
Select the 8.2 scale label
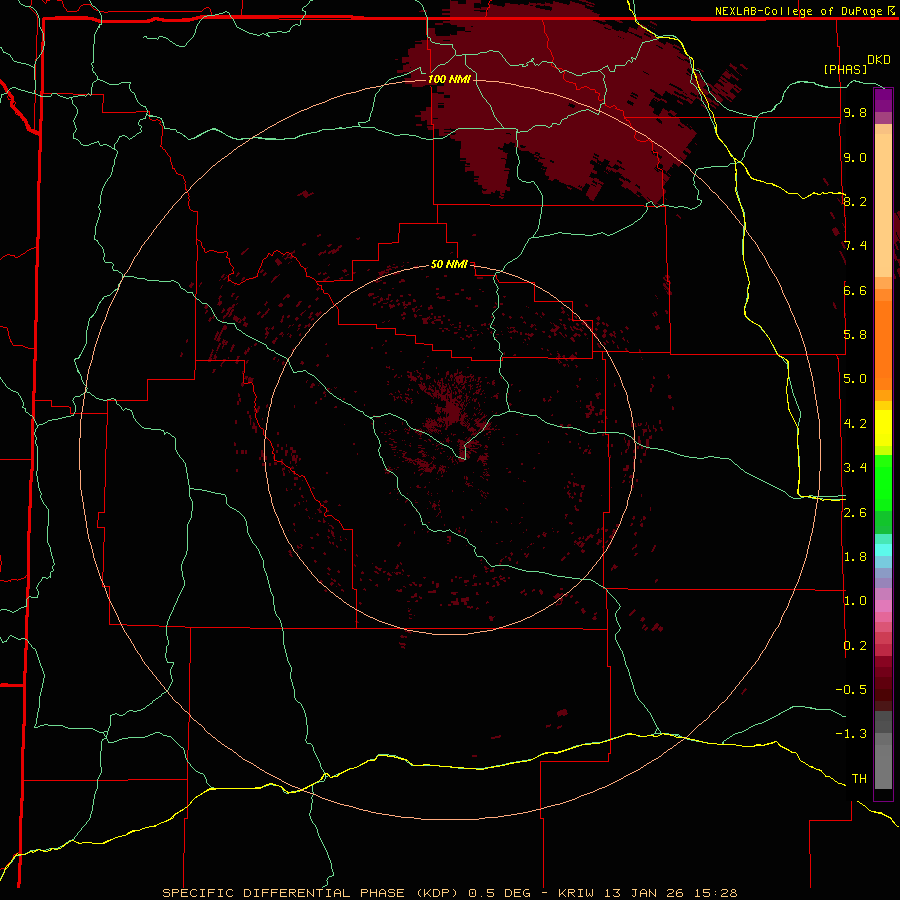855,201
